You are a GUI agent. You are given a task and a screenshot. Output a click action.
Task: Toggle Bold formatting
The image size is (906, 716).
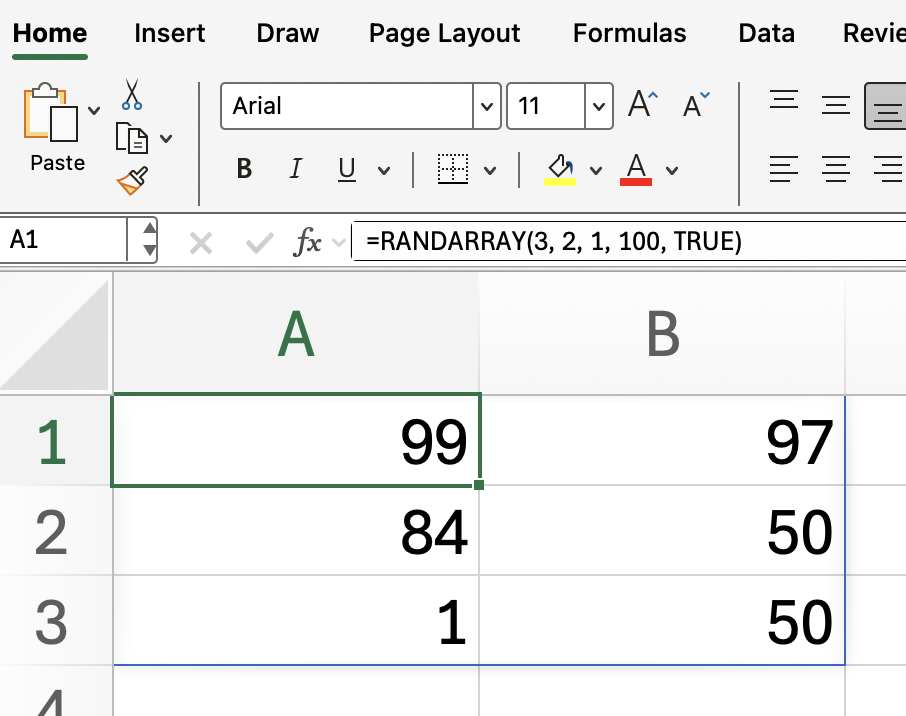click(244, 169)
